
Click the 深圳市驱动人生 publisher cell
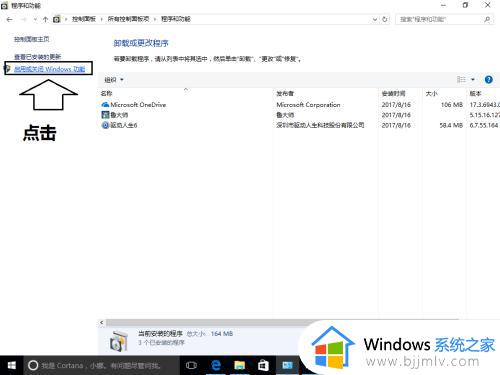coord(320,125)
